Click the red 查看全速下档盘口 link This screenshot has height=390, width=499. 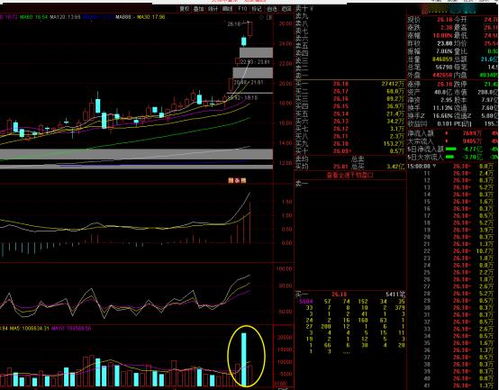point(350,175)
